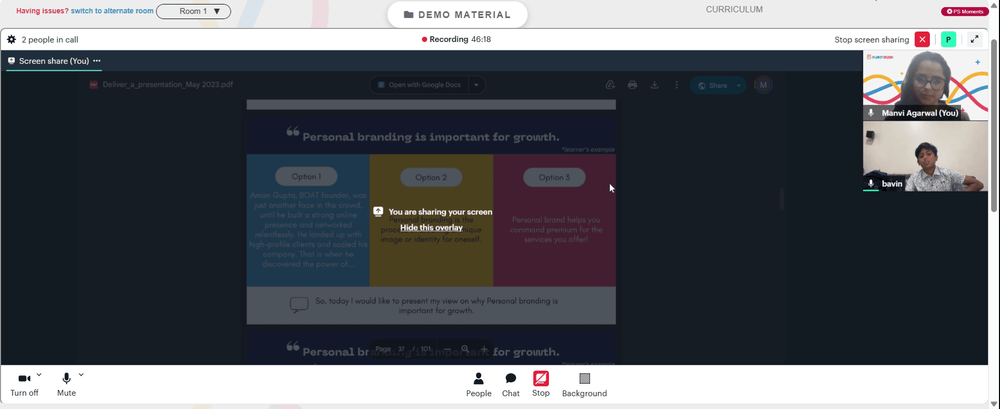Click the zoom out minus in page bar
1000x409 pixels.
[447, 349]
